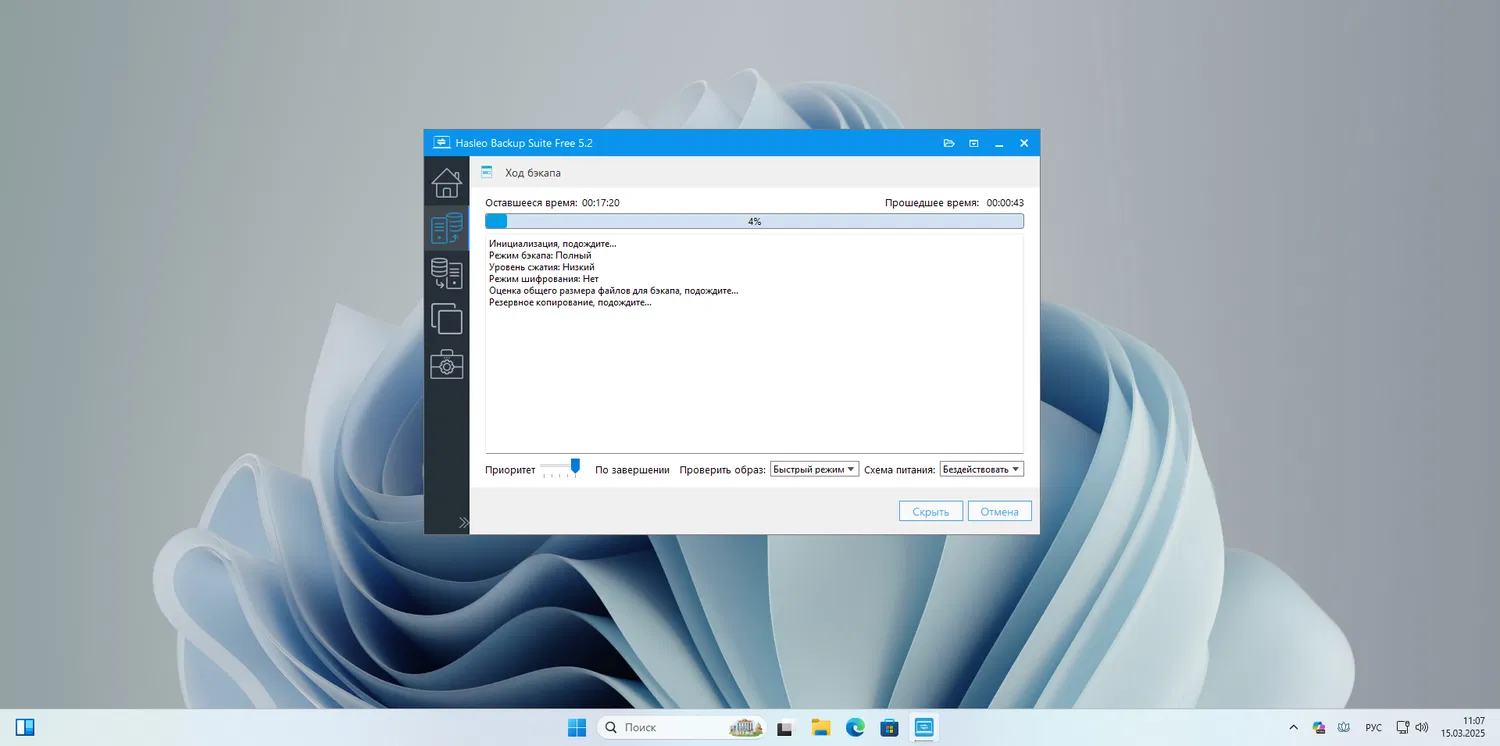Click the open folder icon in title bar

pyautogui.click(x=949, y=143)
